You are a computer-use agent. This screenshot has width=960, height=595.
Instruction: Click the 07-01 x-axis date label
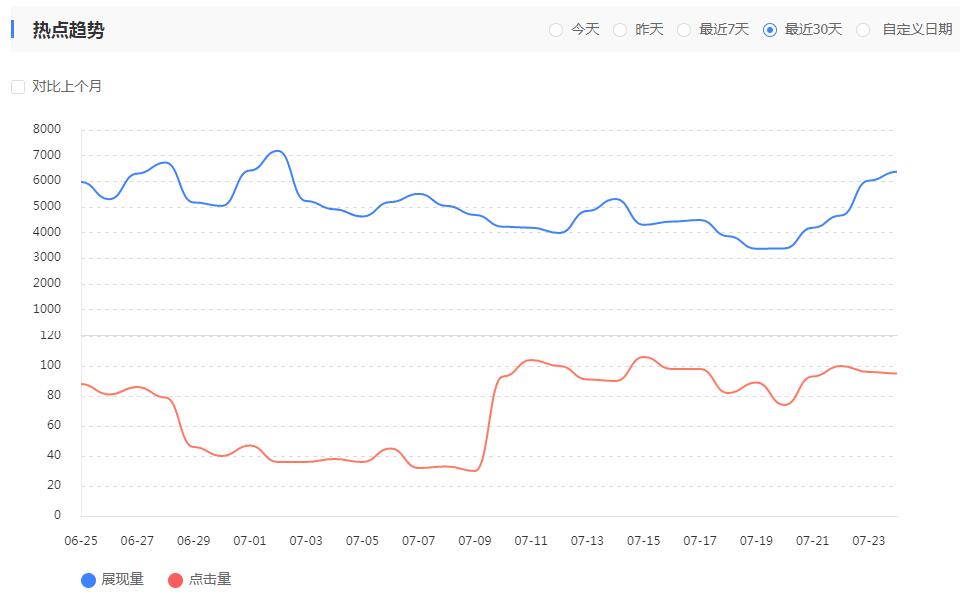coord(250,541)
